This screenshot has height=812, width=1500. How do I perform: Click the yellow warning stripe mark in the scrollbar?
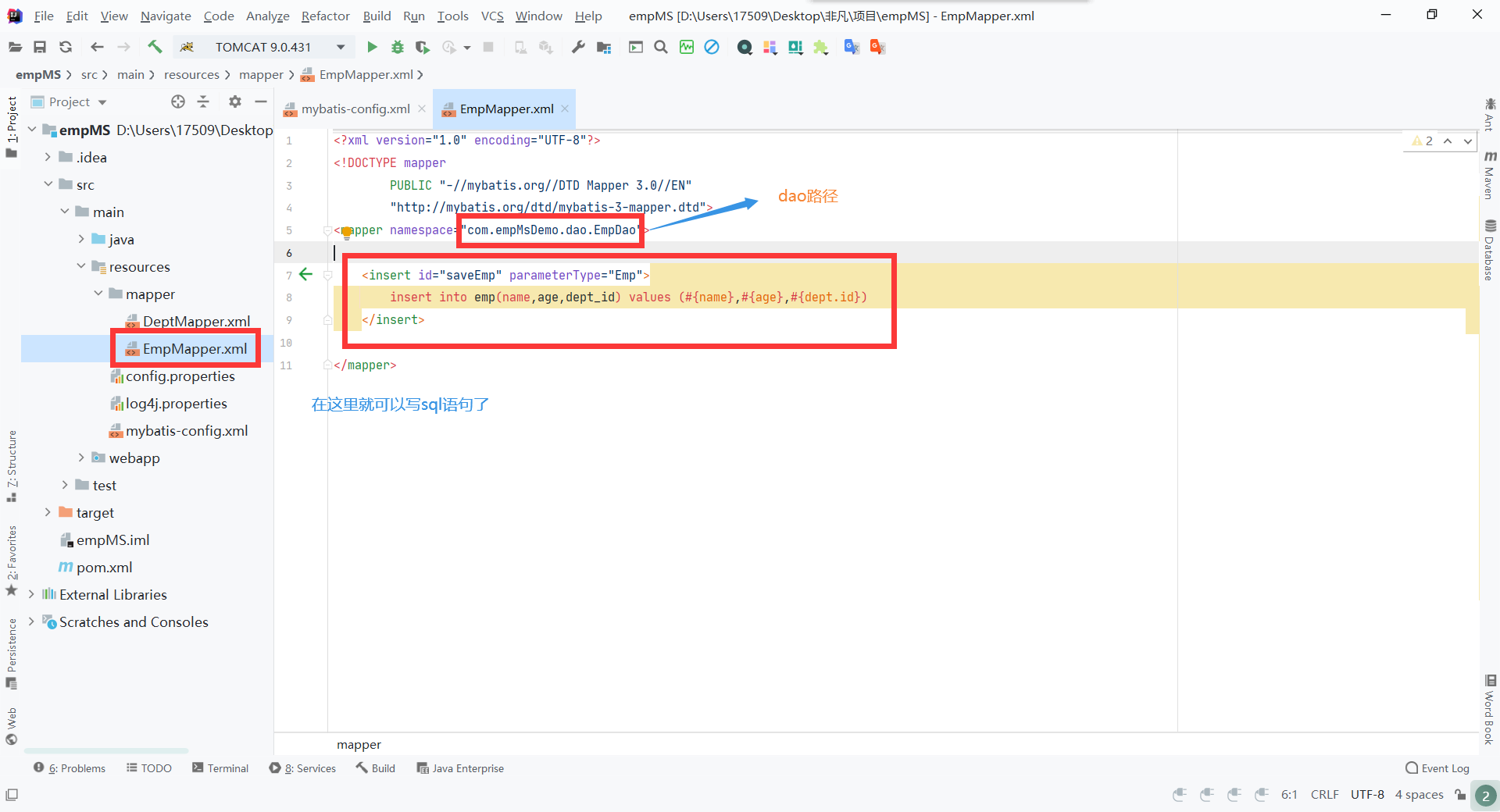pos(1473,321)
